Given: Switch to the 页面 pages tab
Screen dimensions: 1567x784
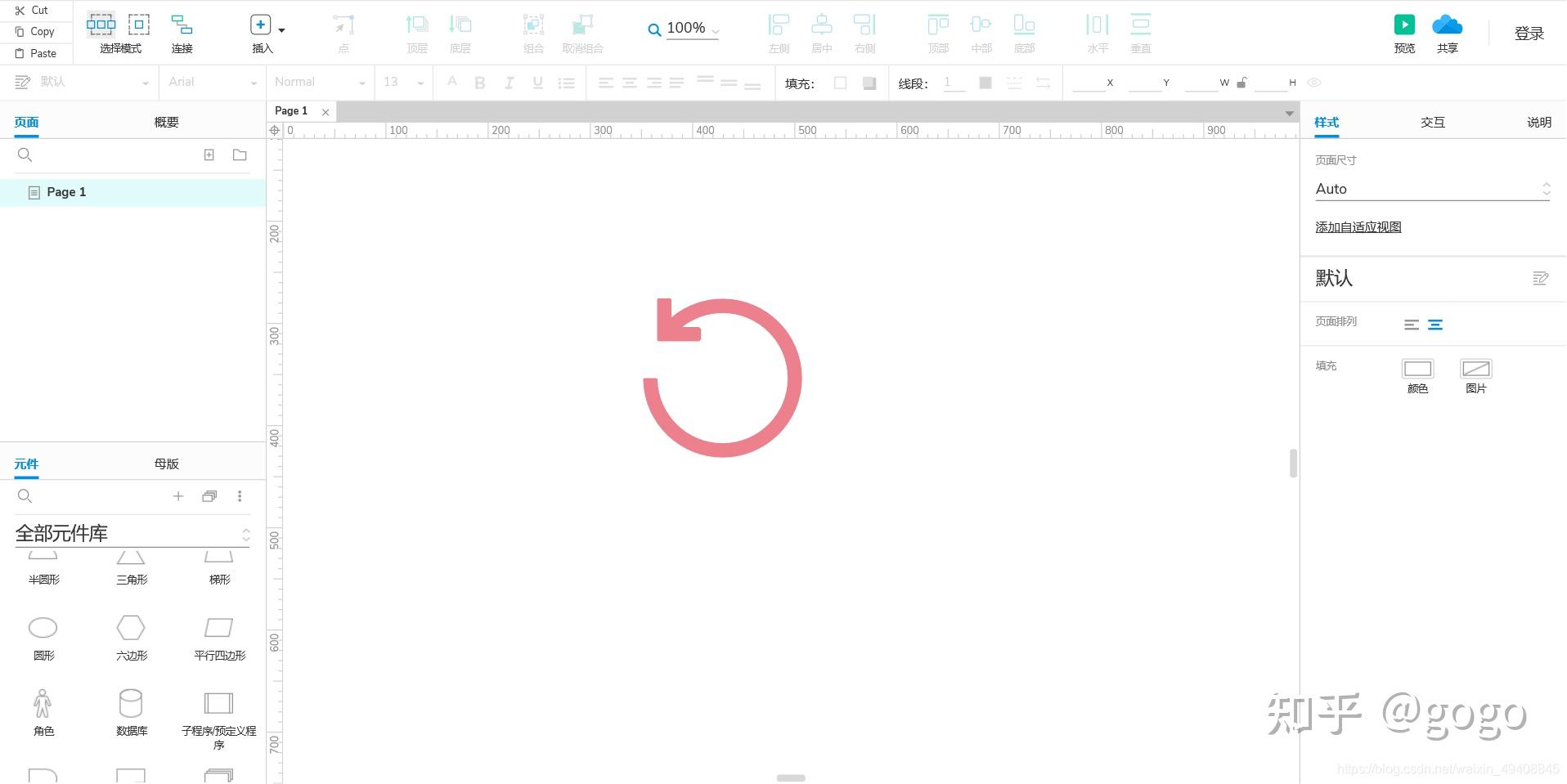Looking at the screenshot, I should 26,122.
